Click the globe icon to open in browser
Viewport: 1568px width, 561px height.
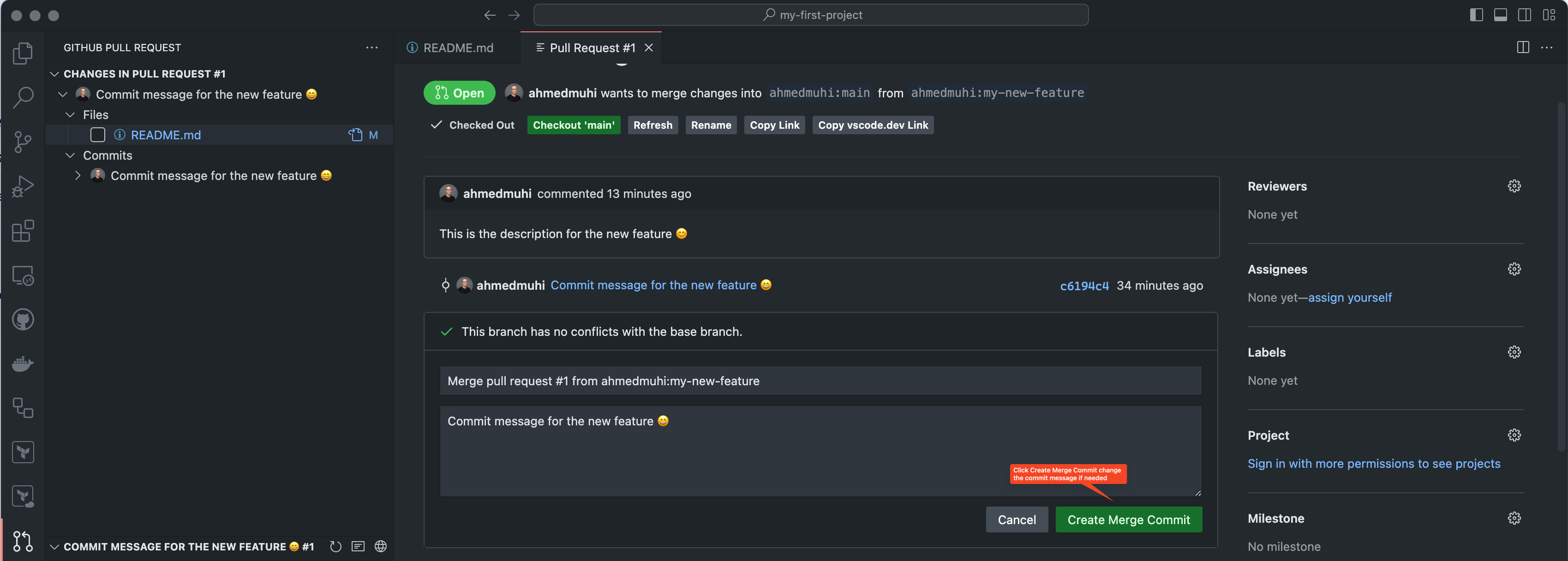pos(380,546)
